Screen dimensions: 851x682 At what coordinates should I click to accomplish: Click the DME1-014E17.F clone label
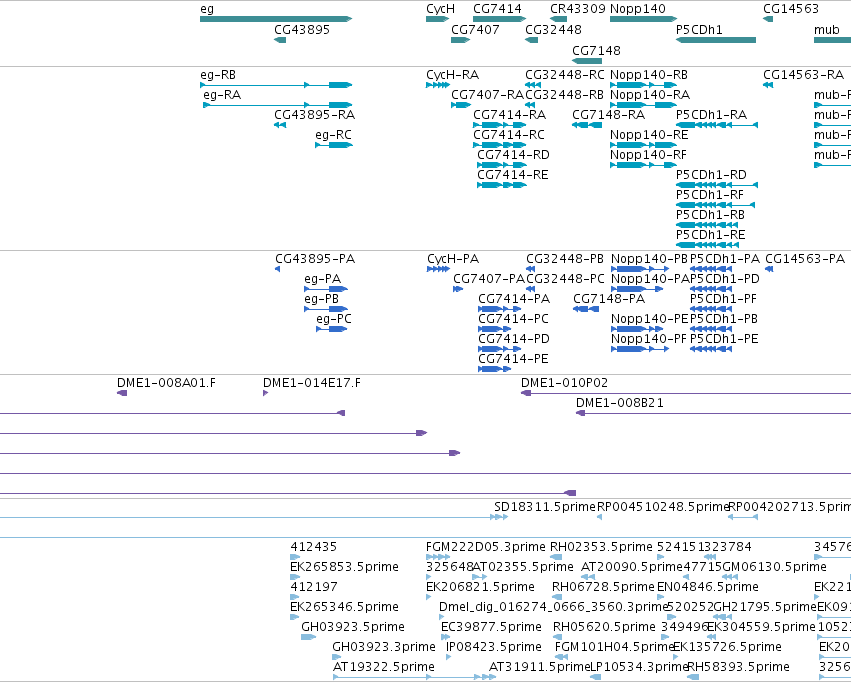(x=312, y=383)
